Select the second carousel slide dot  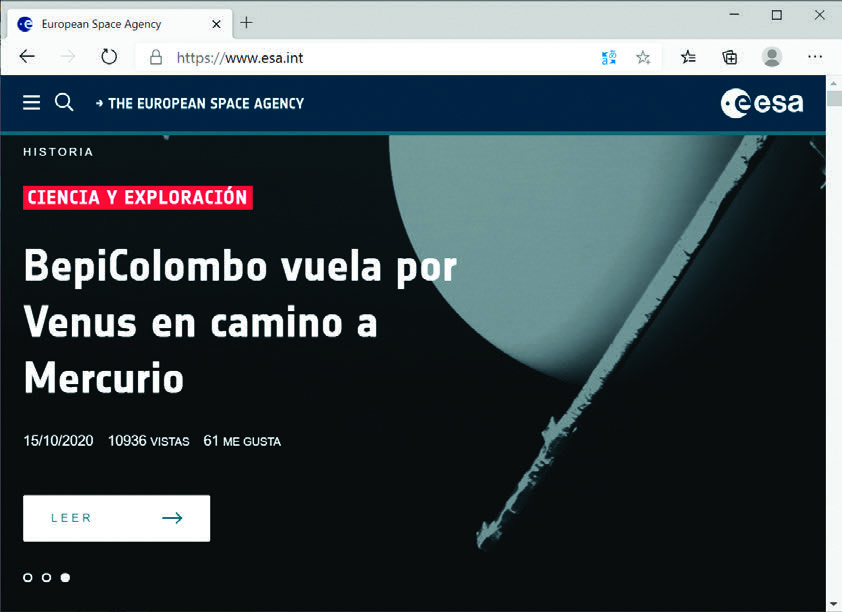click(x=46, y=577)
